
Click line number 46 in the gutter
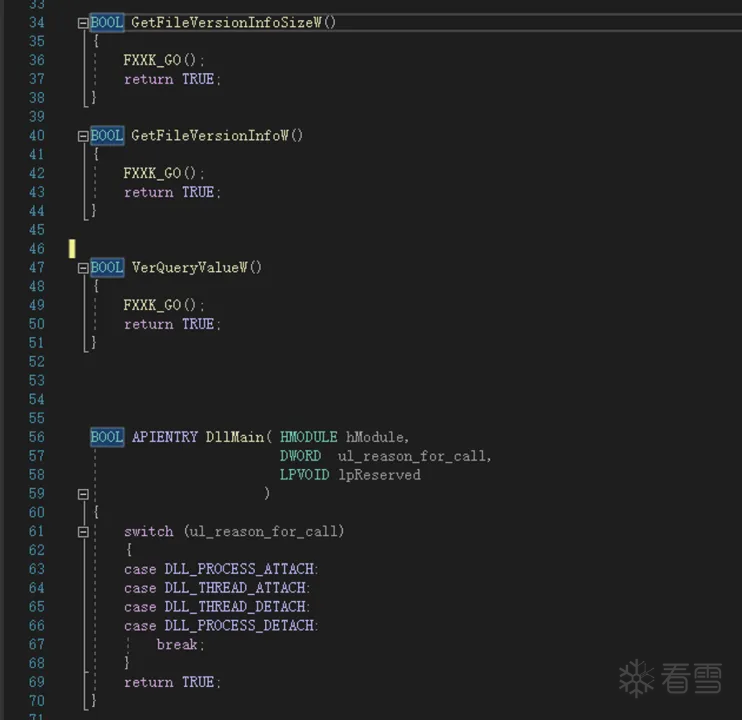(36, 249)
